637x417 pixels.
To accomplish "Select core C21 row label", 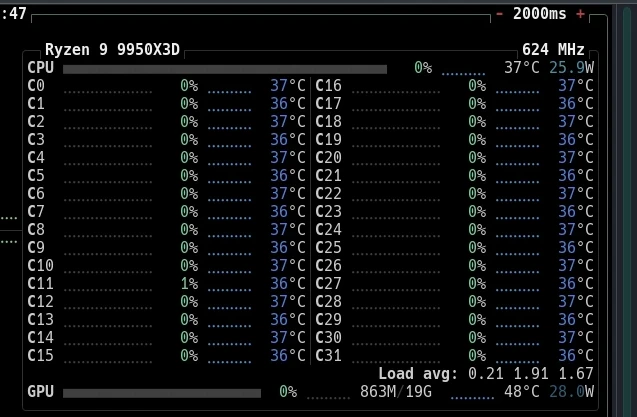I will click(x=328, y=176).
